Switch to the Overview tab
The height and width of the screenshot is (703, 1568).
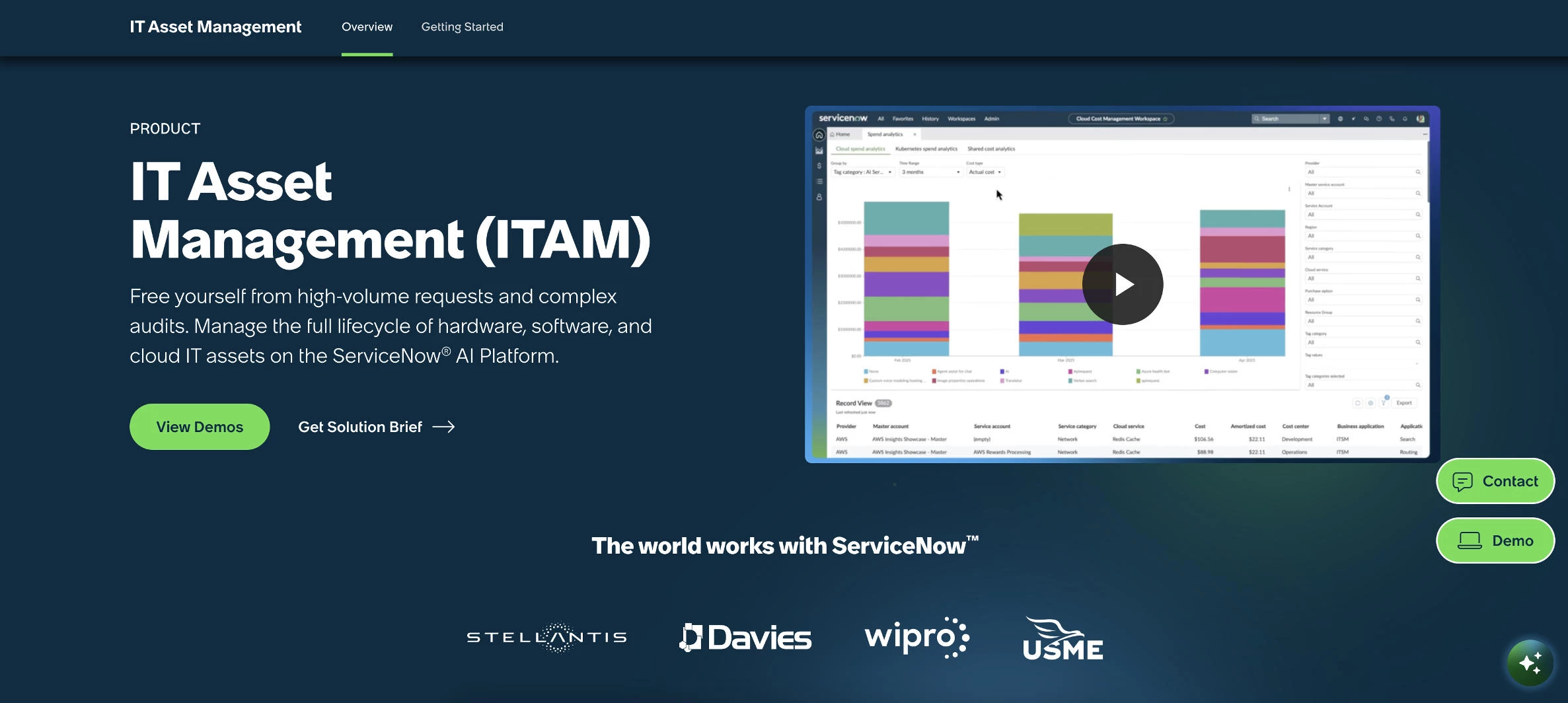(367, 27)
